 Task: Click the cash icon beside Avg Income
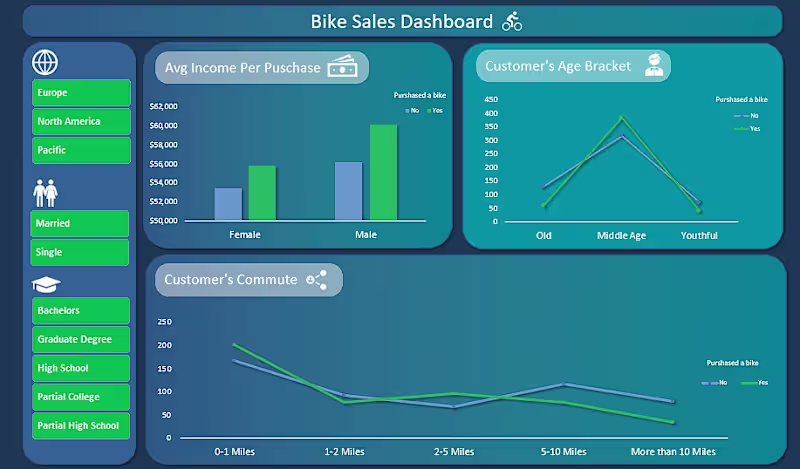(x=342, y=66)
